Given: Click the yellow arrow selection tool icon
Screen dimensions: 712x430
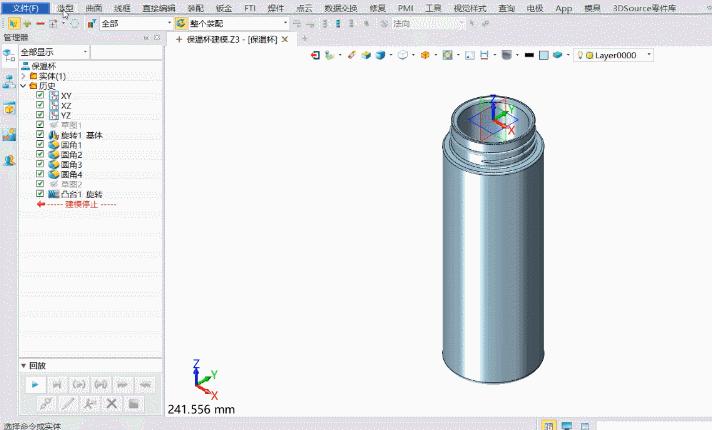Looking at the screenshot, I should (14, 23).
